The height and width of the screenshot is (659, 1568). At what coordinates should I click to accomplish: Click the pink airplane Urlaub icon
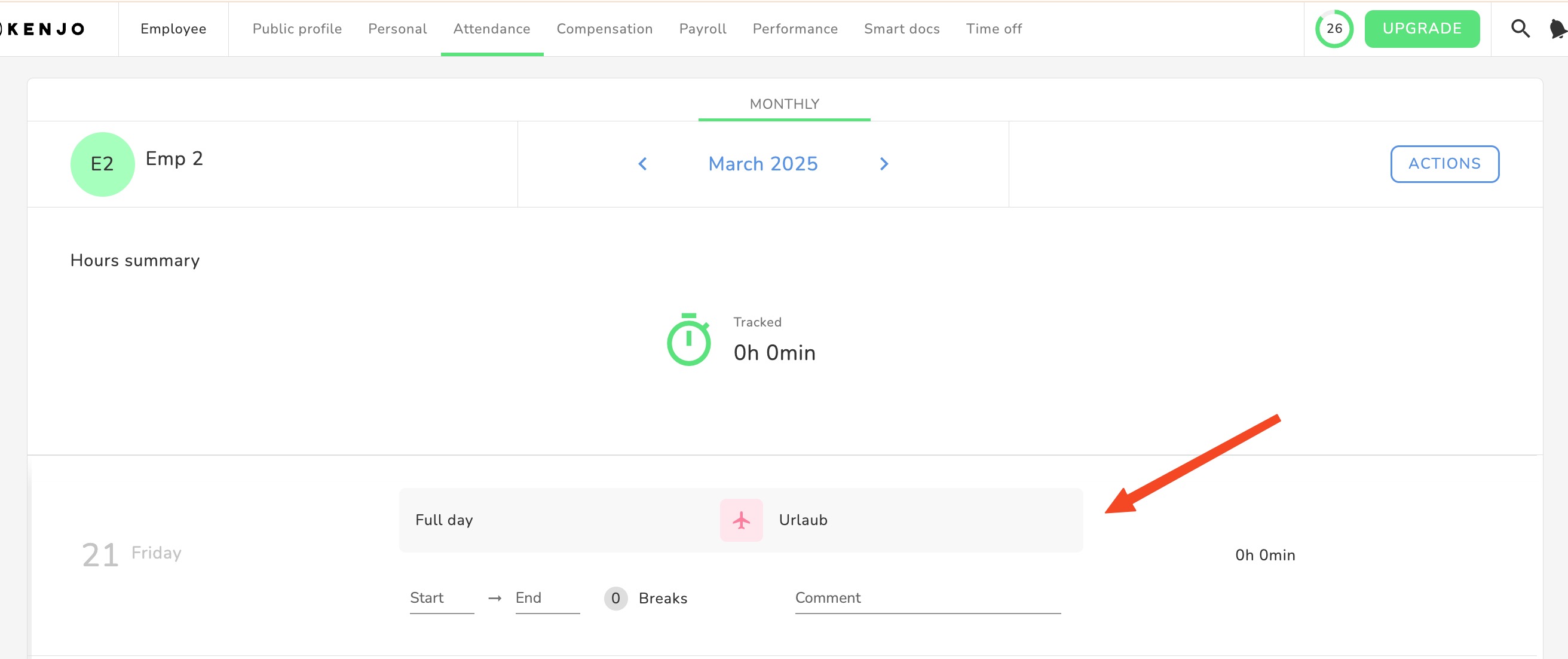(x=741, y=520)
